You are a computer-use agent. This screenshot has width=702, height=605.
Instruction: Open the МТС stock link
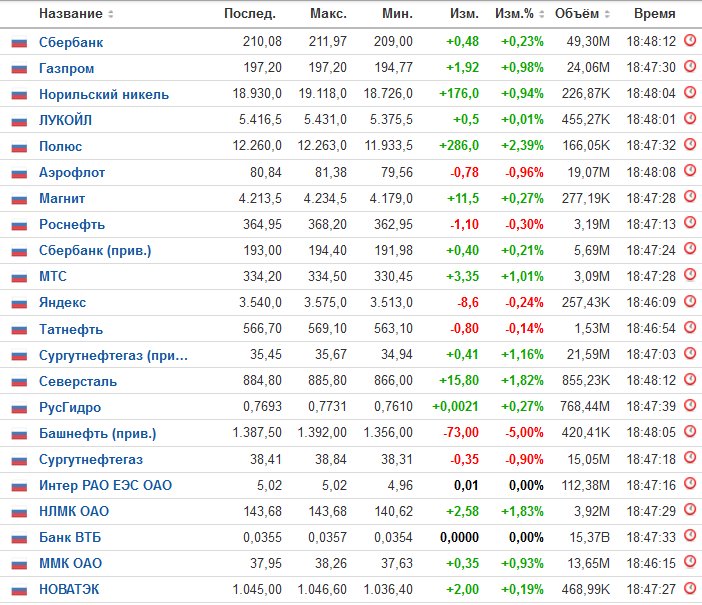tap(53, 276)
